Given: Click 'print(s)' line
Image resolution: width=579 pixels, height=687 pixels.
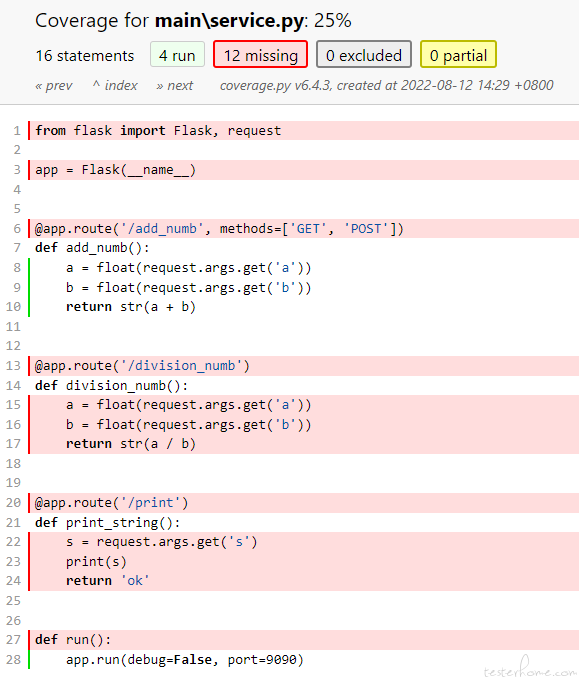Looking at the screenshot, I should pos(304,561).
